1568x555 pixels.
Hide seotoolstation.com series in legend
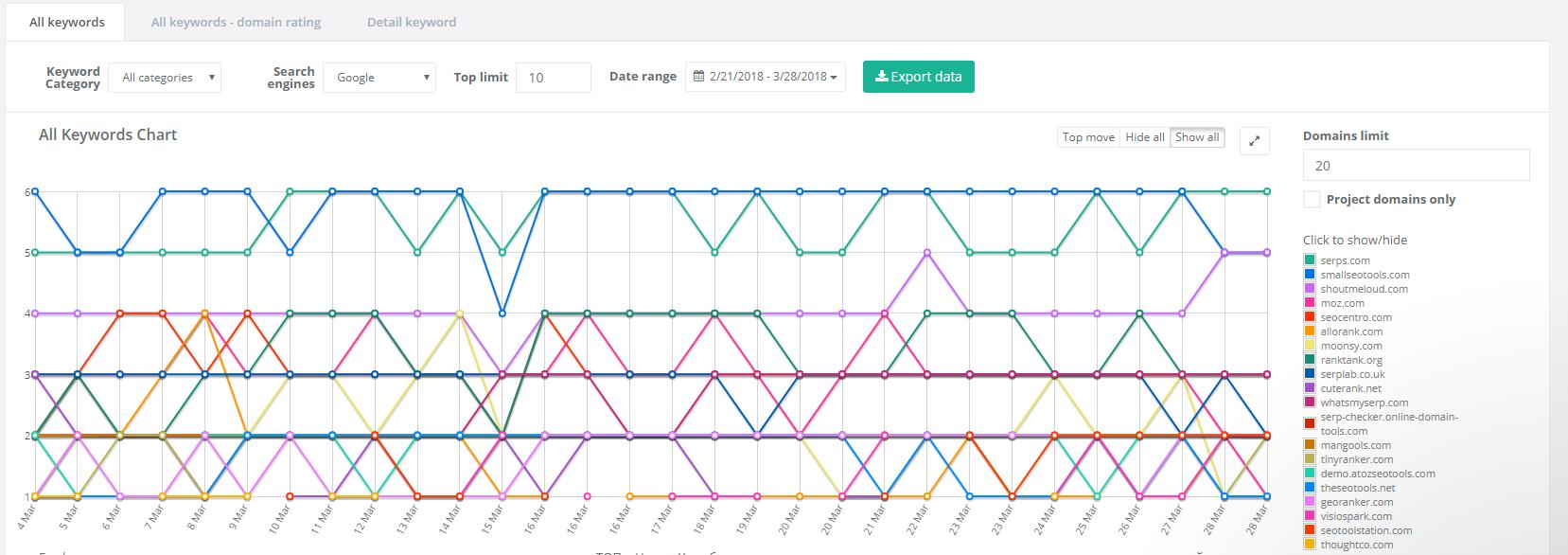tap(1358, 530)
